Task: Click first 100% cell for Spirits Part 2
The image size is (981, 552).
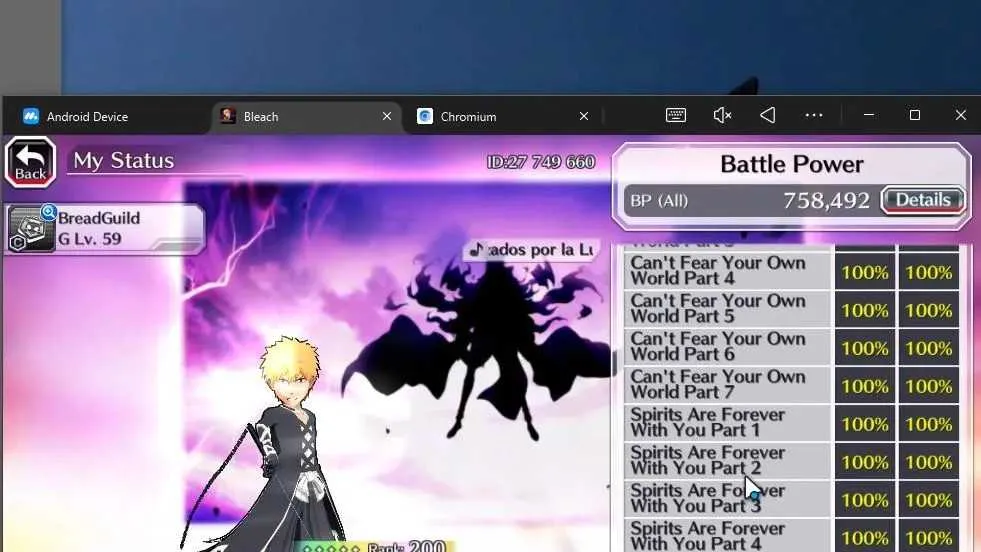Action: coord(865,462)
